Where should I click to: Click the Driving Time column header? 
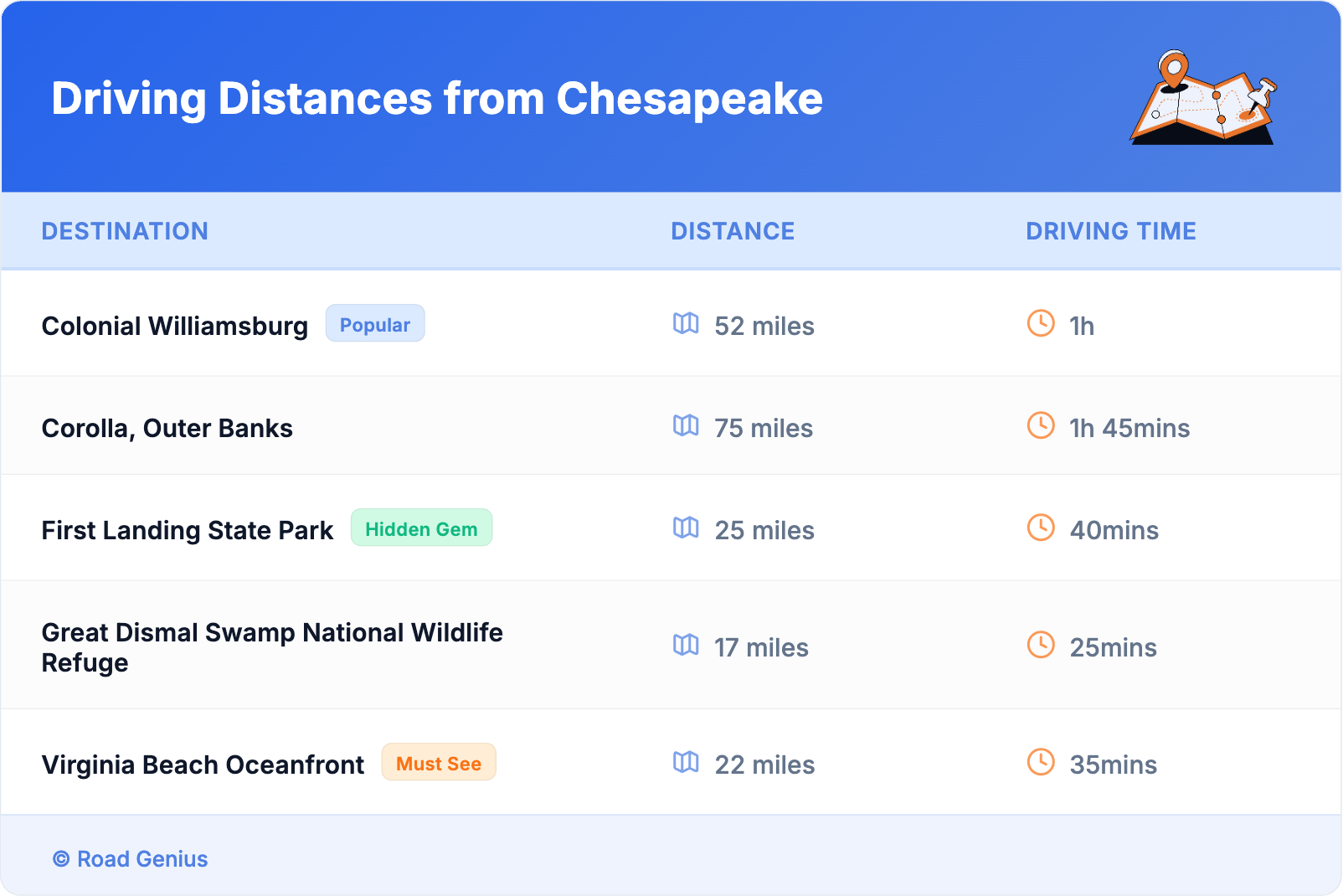pyautogui.click(x=1110, y=231)
